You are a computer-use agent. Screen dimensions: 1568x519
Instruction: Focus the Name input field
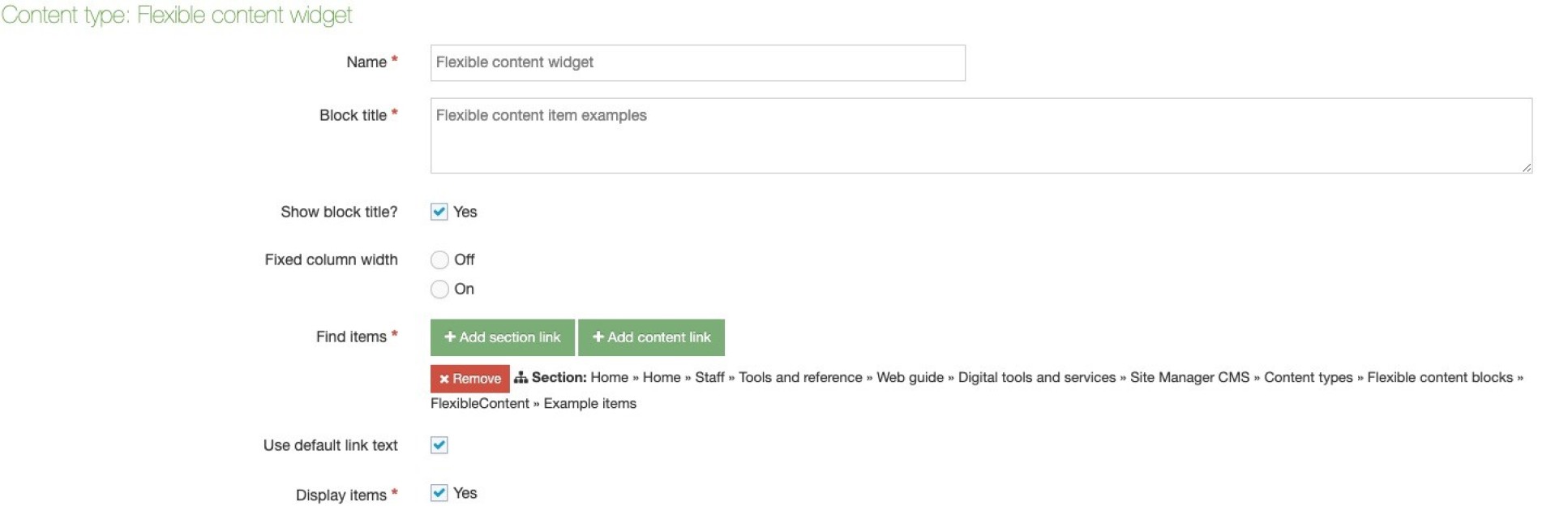coord(697,62)
